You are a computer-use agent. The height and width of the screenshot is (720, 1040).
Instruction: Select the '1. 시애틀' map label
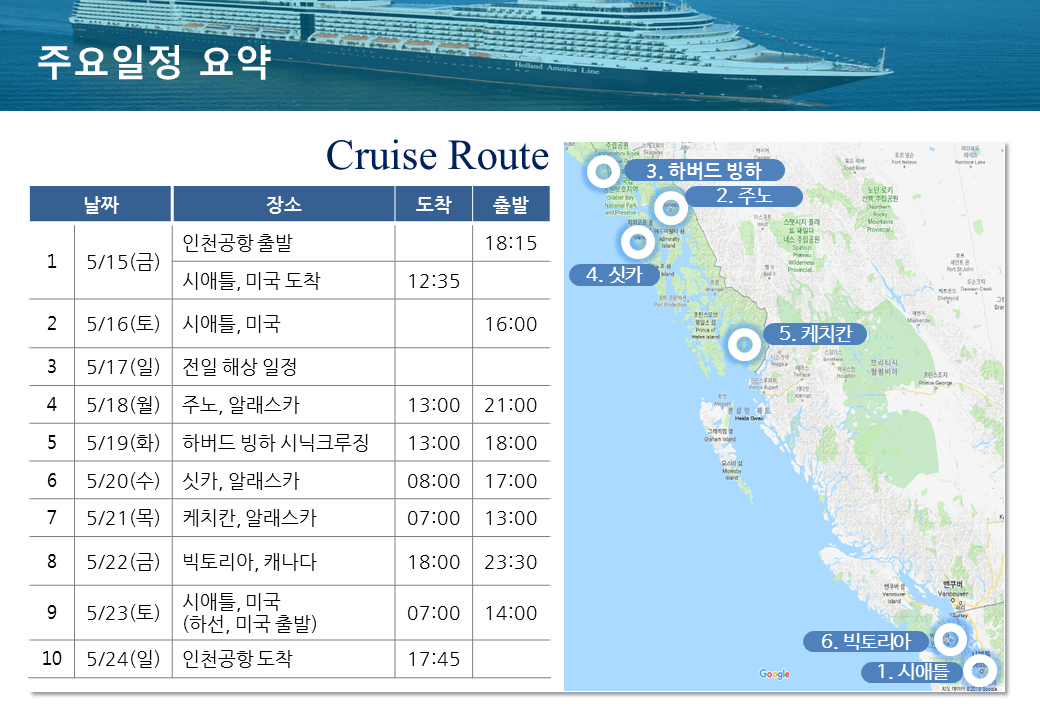pyautogui.click(x=913, y=672)
